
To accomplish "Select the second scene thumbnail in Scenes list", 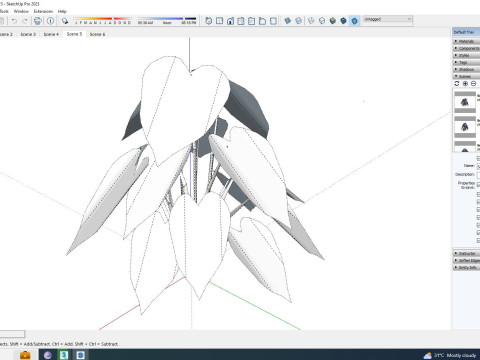I will click(465, 127).
